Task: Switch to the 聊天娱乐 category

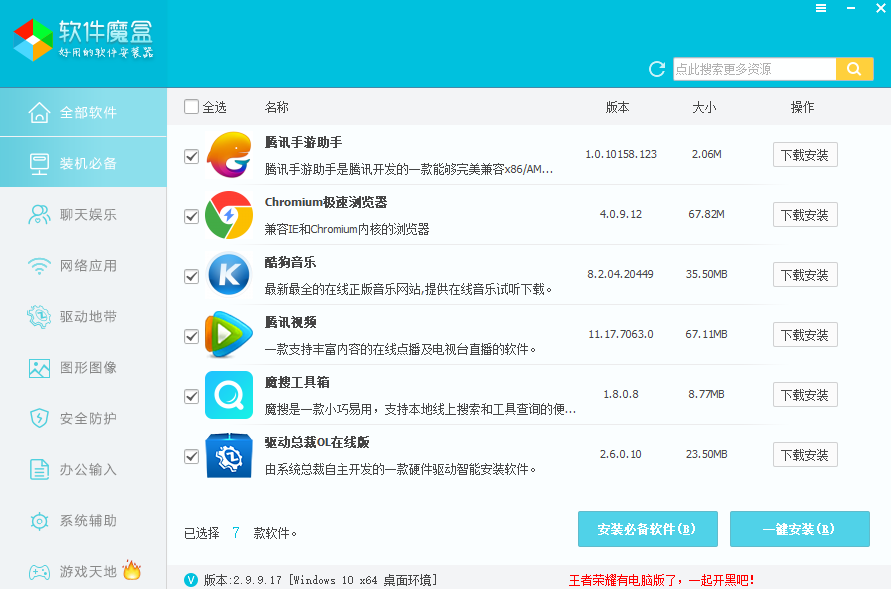Action: pos(84,215)
